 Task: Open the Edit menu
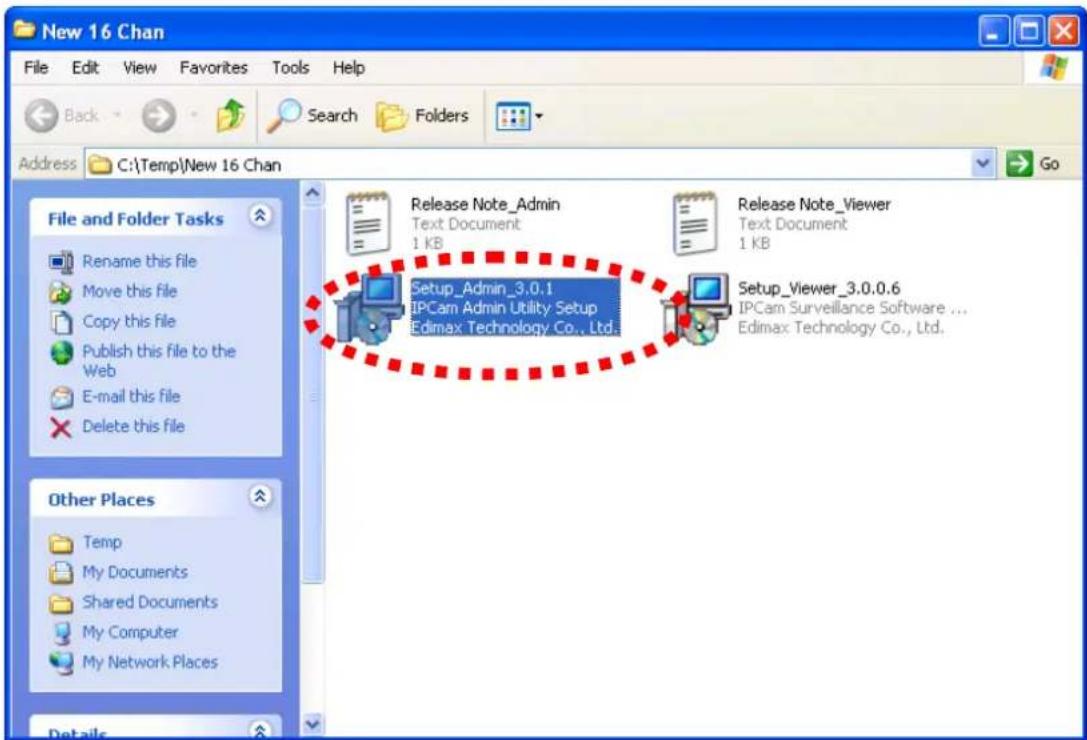(x=85, y=68)
